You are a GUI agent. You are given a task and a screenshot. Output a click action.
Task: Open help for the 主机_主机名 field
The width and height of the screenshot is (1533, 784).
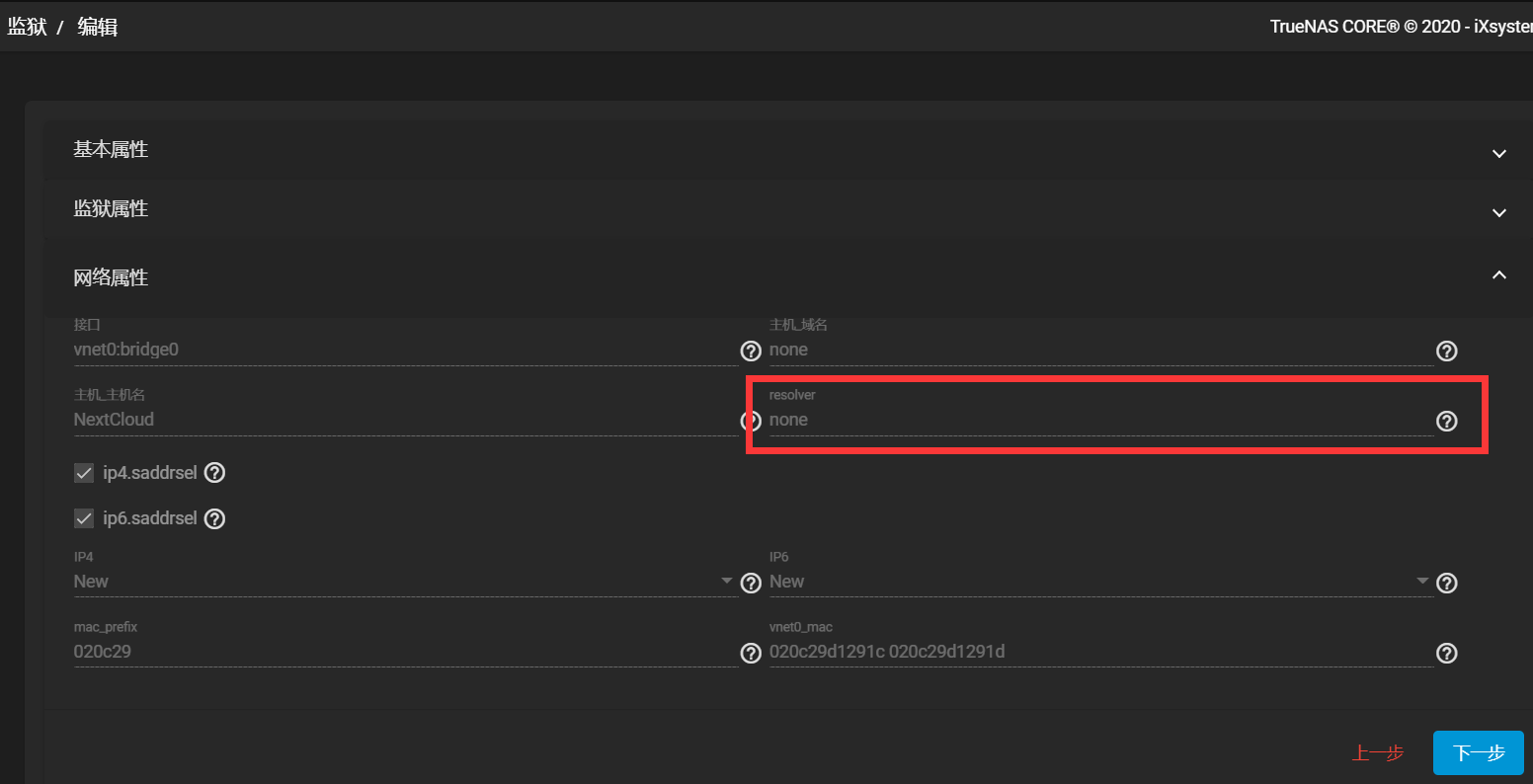coord(751,421)
